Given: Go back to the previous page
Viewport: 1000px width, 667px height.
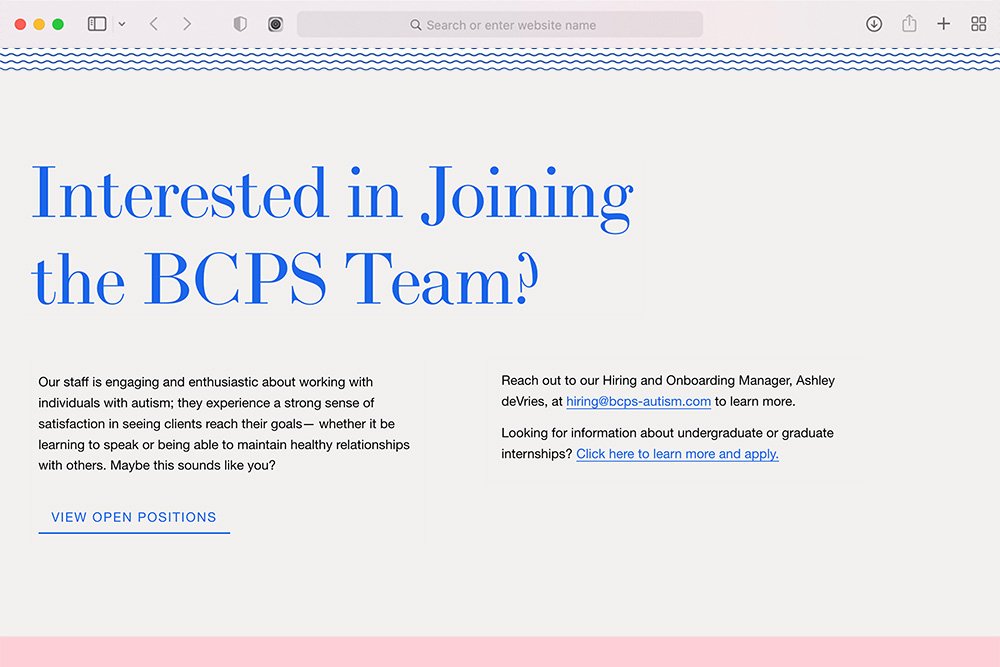Looking at the screenshot, I should 153,23.
